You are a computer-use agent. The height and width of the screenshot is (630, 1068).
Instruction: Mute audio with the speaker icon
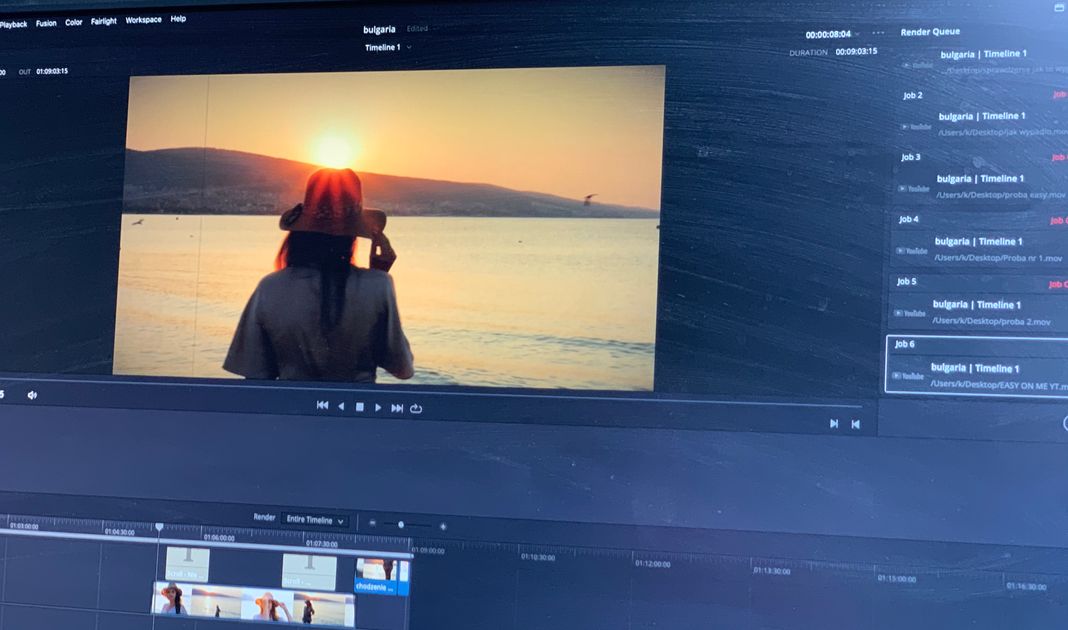pyautogui.click(x=32, y=395)
